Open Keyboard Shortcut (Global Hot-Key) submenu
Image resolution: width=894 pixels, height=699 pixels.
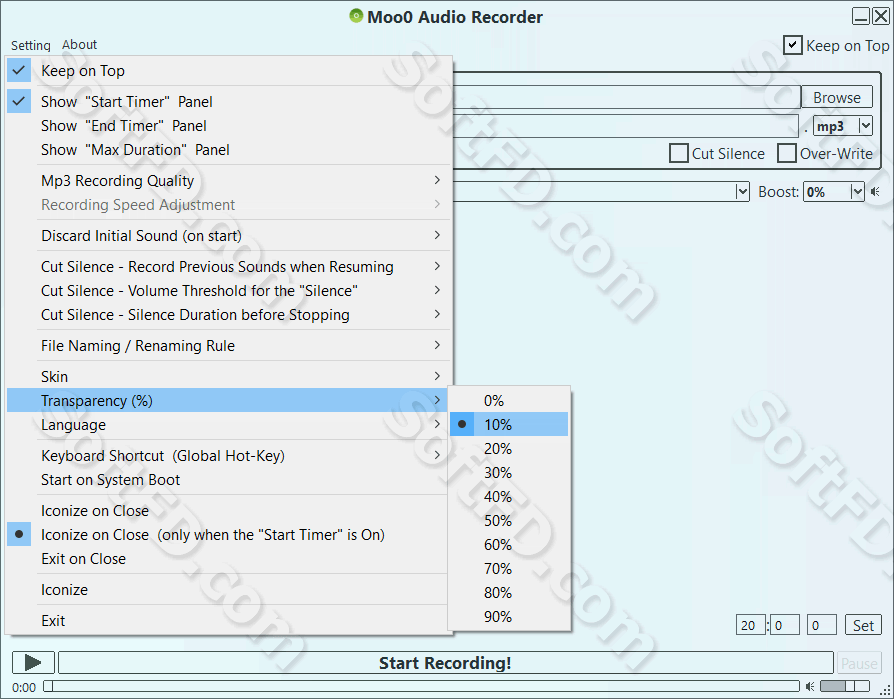229,456
